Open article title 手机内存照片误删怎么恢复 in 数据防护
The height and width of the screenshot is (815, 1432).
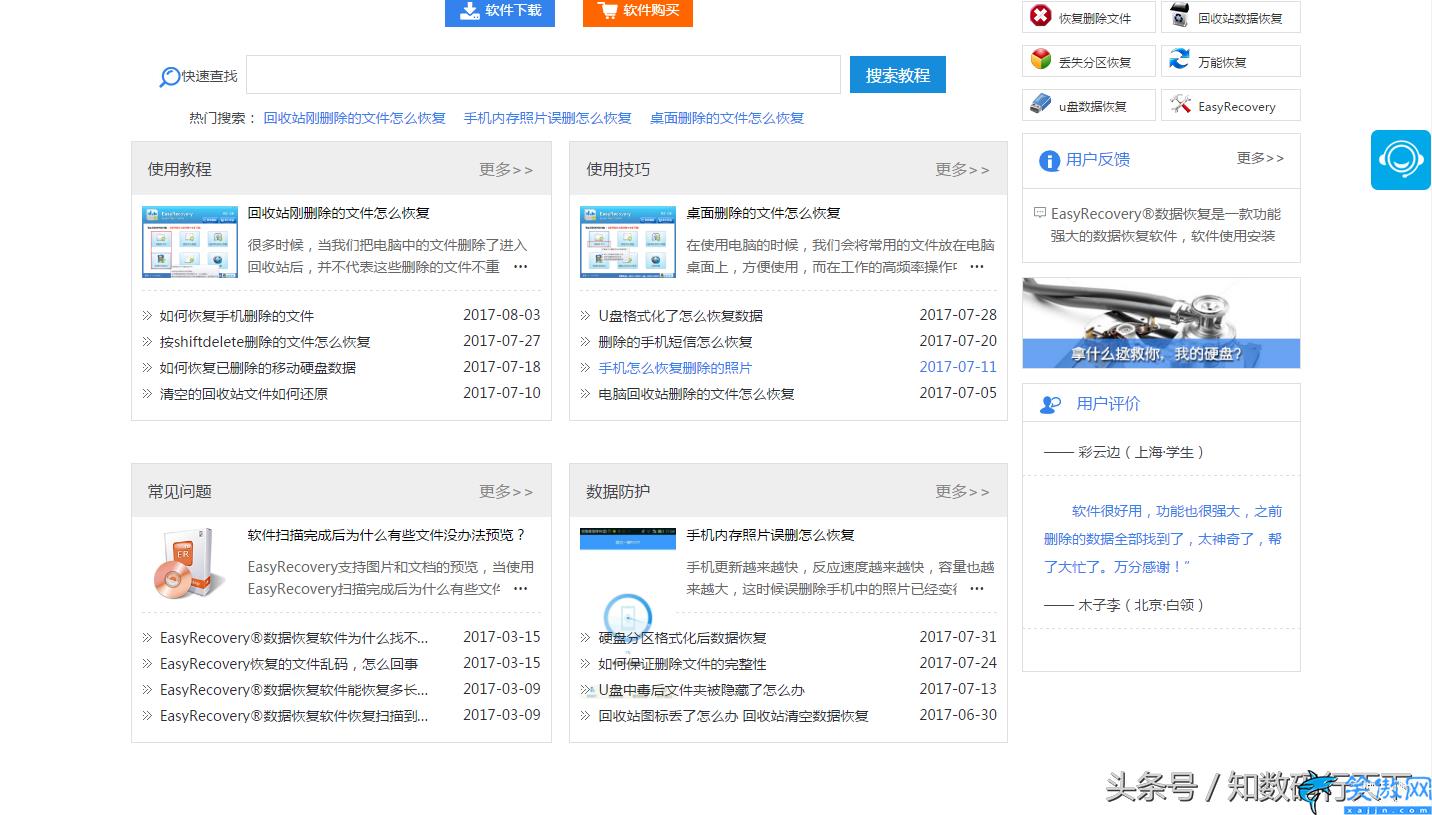(x=770, y=535)
